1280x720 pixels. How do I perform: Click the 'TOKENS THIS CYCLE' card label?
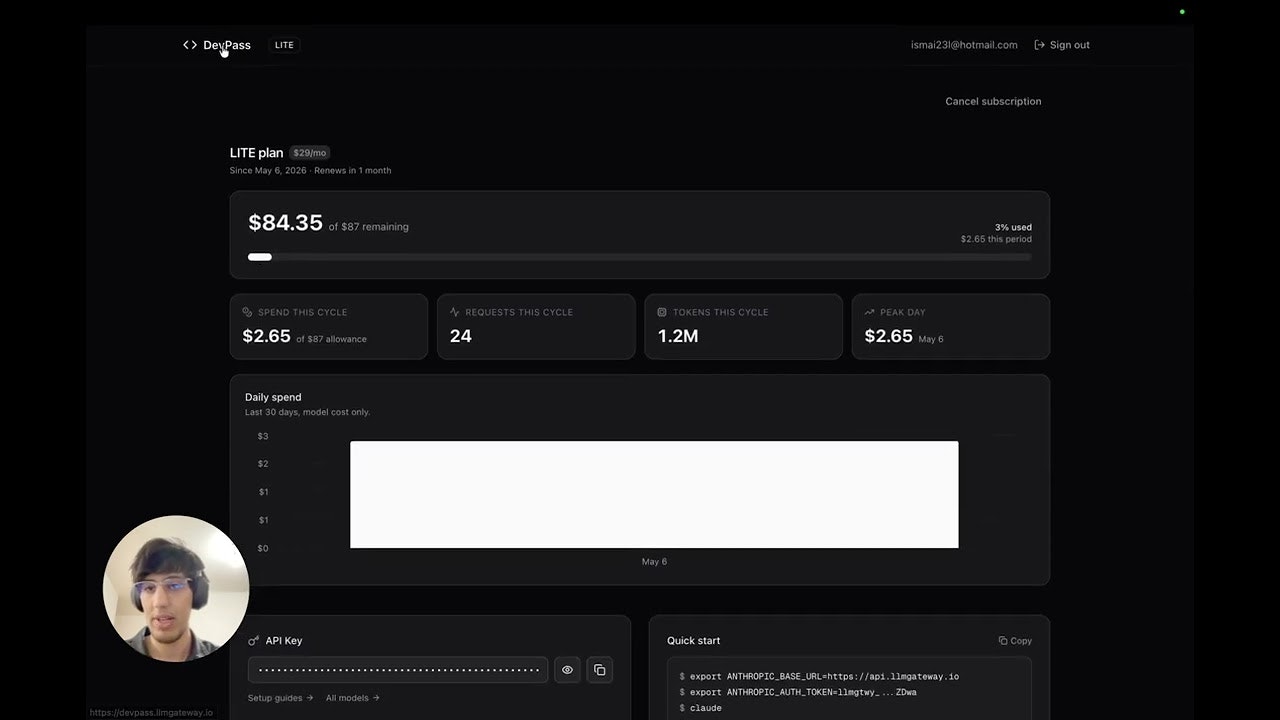[x=721, y=312]
